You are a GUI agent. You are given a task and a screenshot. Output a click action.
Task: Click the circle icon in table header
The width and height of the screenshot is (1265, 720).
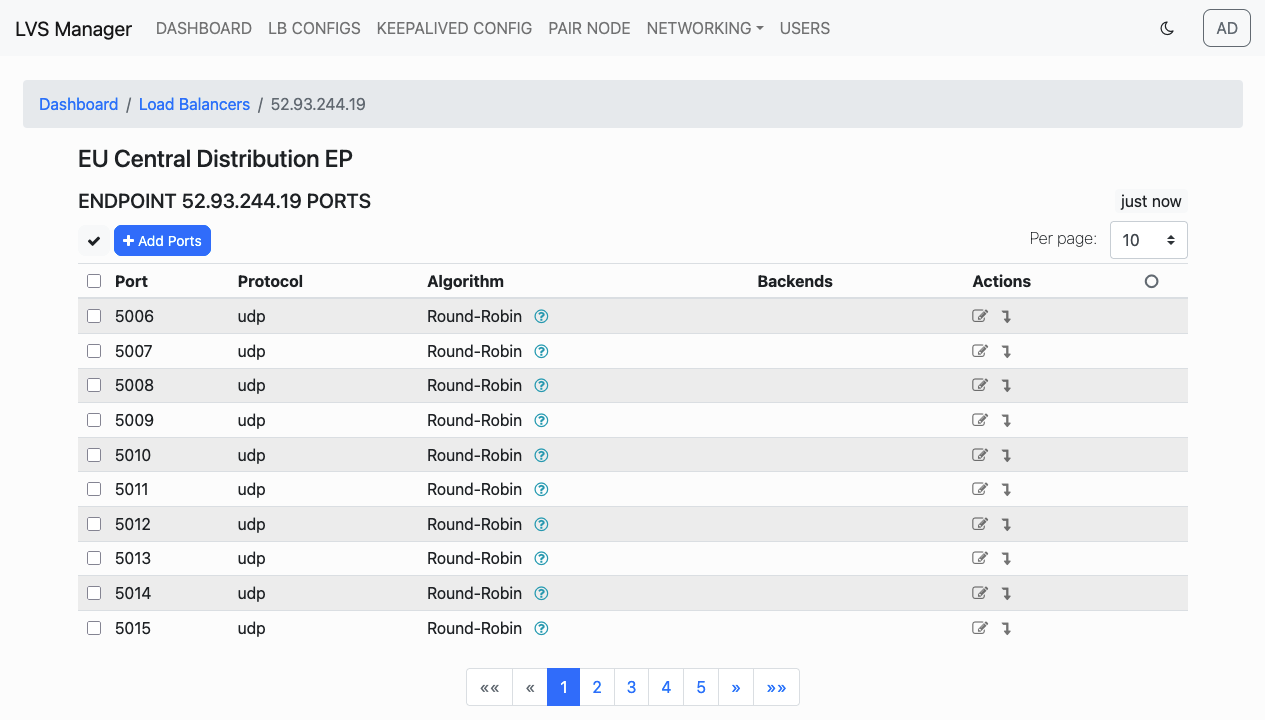(1151, 281)
